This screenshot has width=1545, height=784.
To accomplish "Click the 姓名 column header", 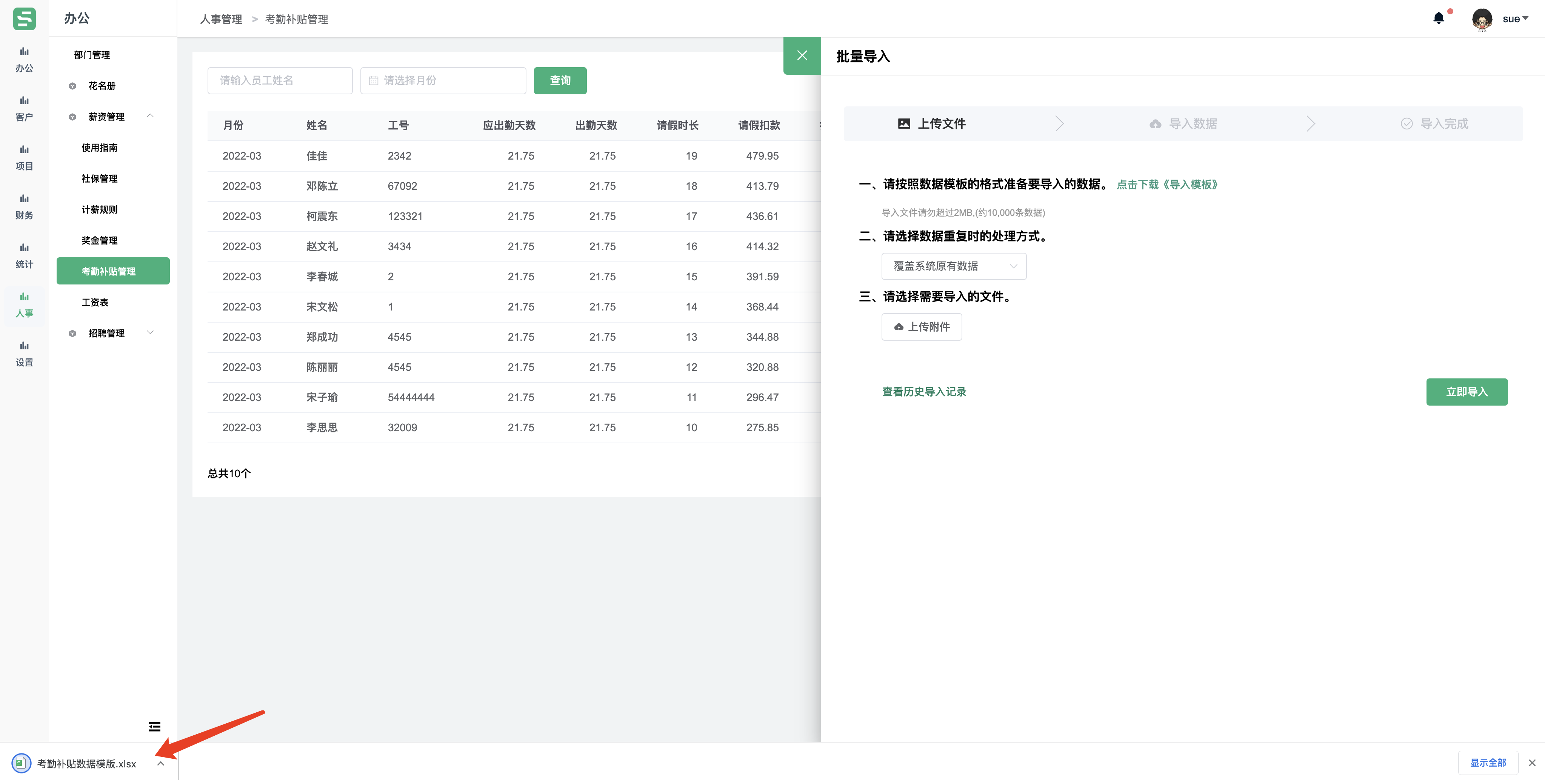I will 317,125.
